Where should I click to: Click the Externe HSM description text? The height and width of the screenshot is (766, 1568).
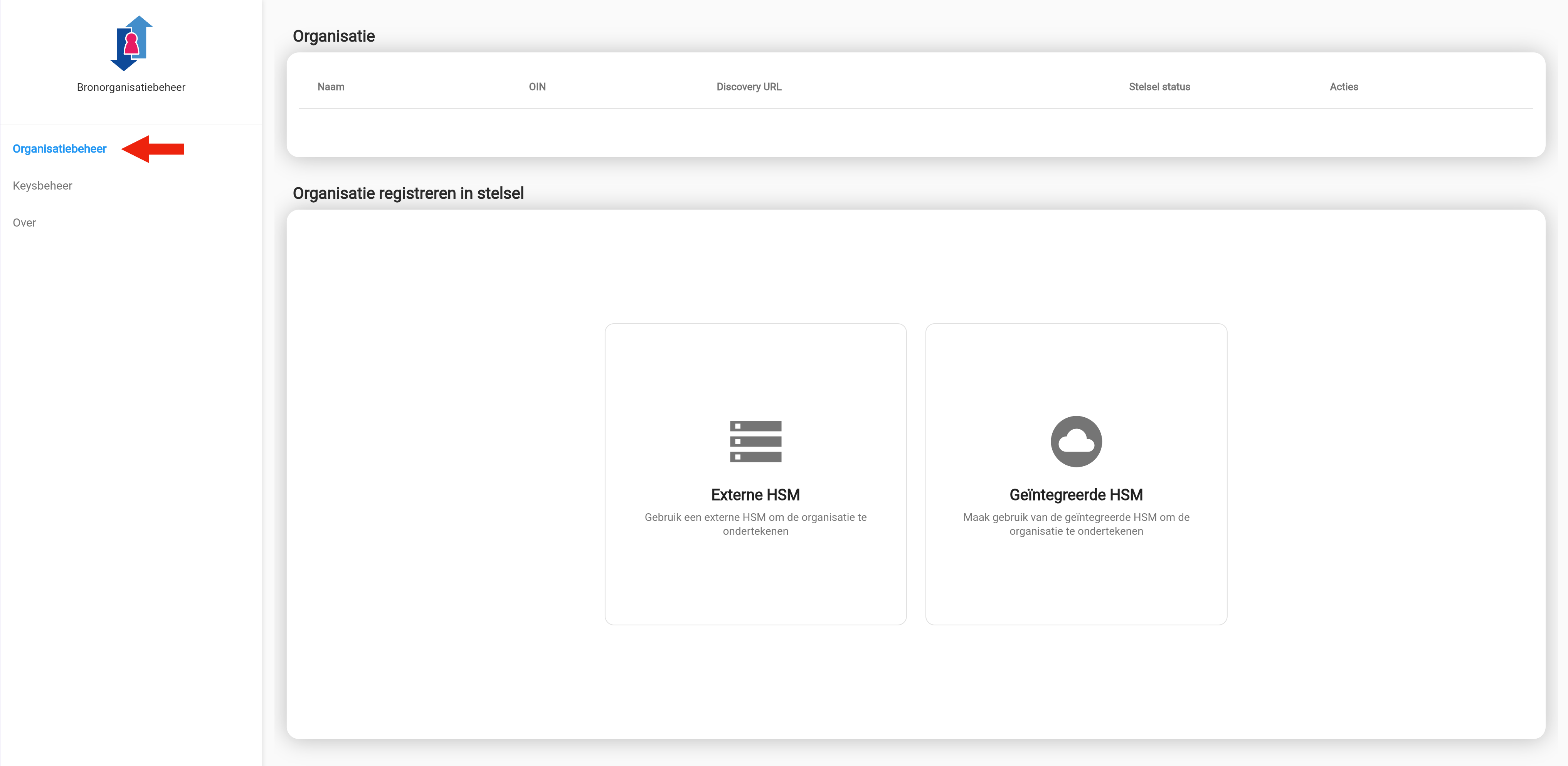(x=755, y=524)
